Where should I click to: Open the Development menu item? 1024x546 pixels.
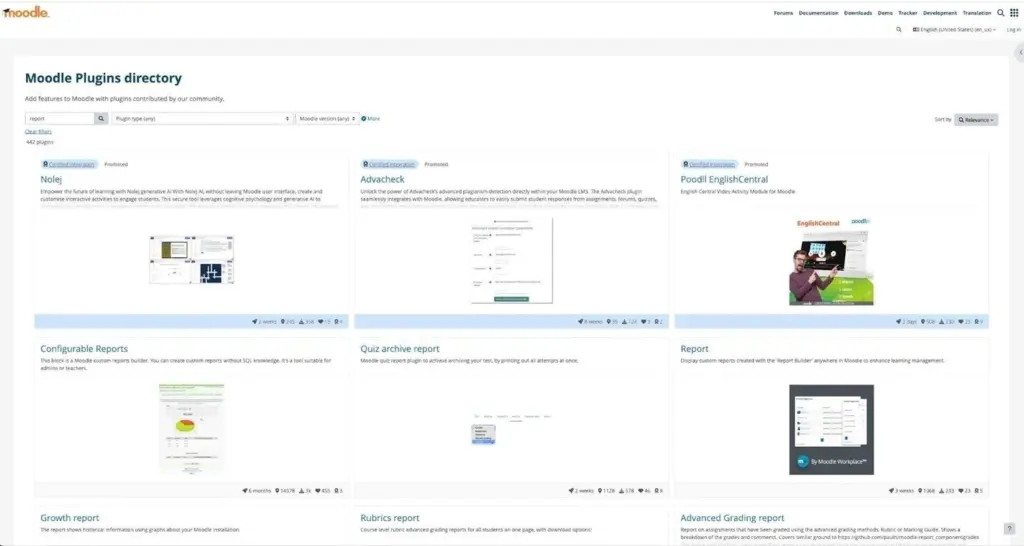[940, 13]
